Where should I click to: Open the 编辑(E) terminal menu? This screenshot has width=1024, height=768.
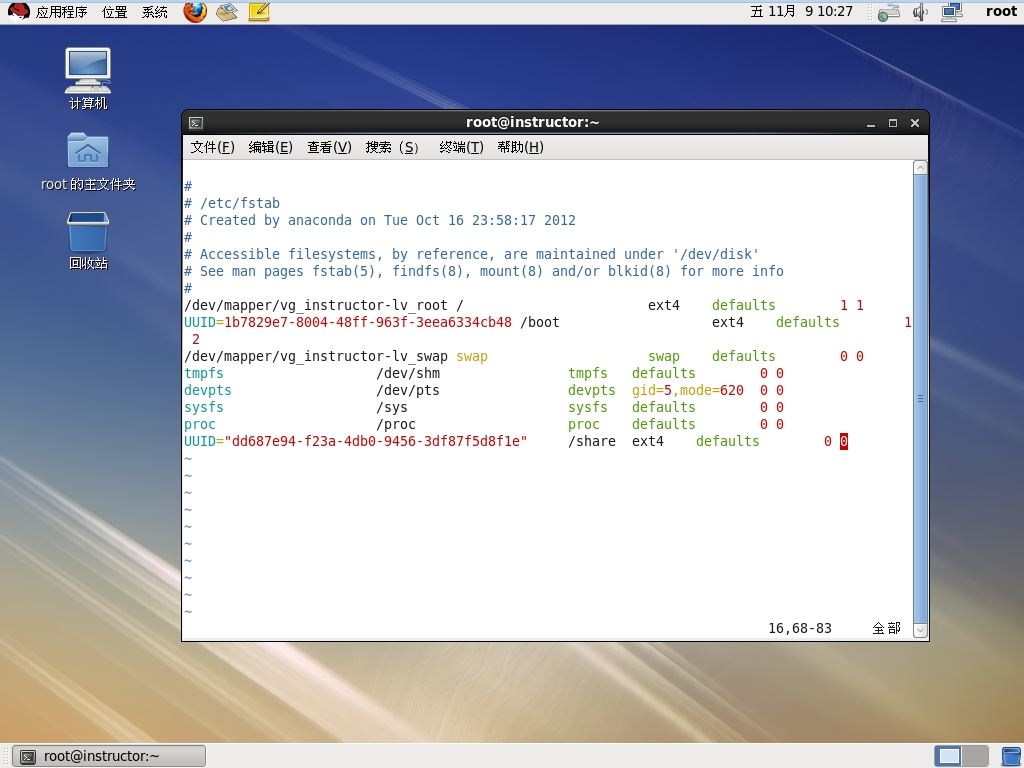pos(270,148)
